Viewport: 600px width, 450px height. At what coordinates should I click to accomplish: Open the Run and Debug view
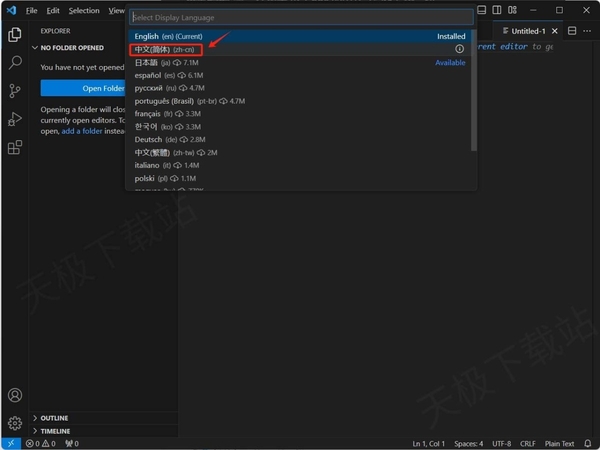point(15,119)
